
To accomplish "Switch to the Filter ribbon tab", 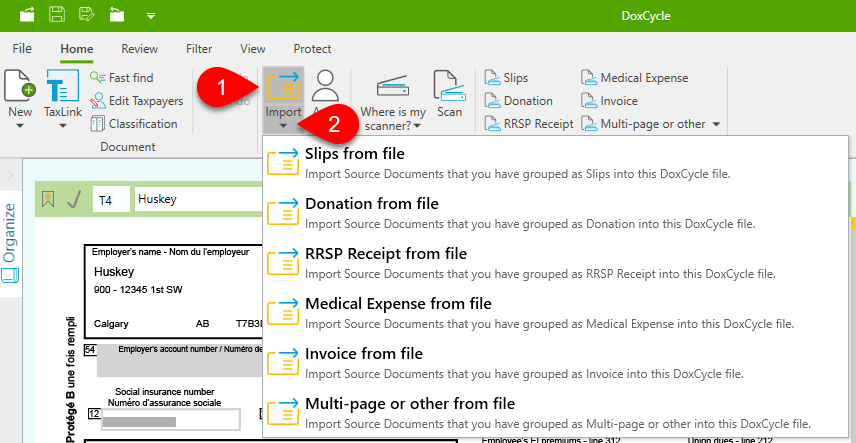I will click(x=199, y=49).
